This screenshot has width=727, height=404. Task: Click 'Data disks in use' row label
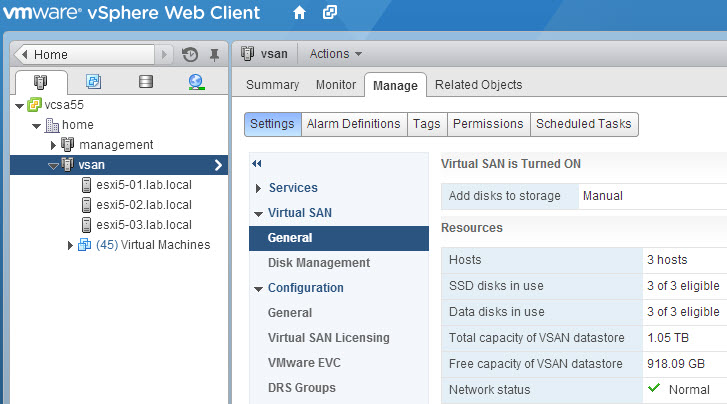pyautogui.click(x=497, y=312)
